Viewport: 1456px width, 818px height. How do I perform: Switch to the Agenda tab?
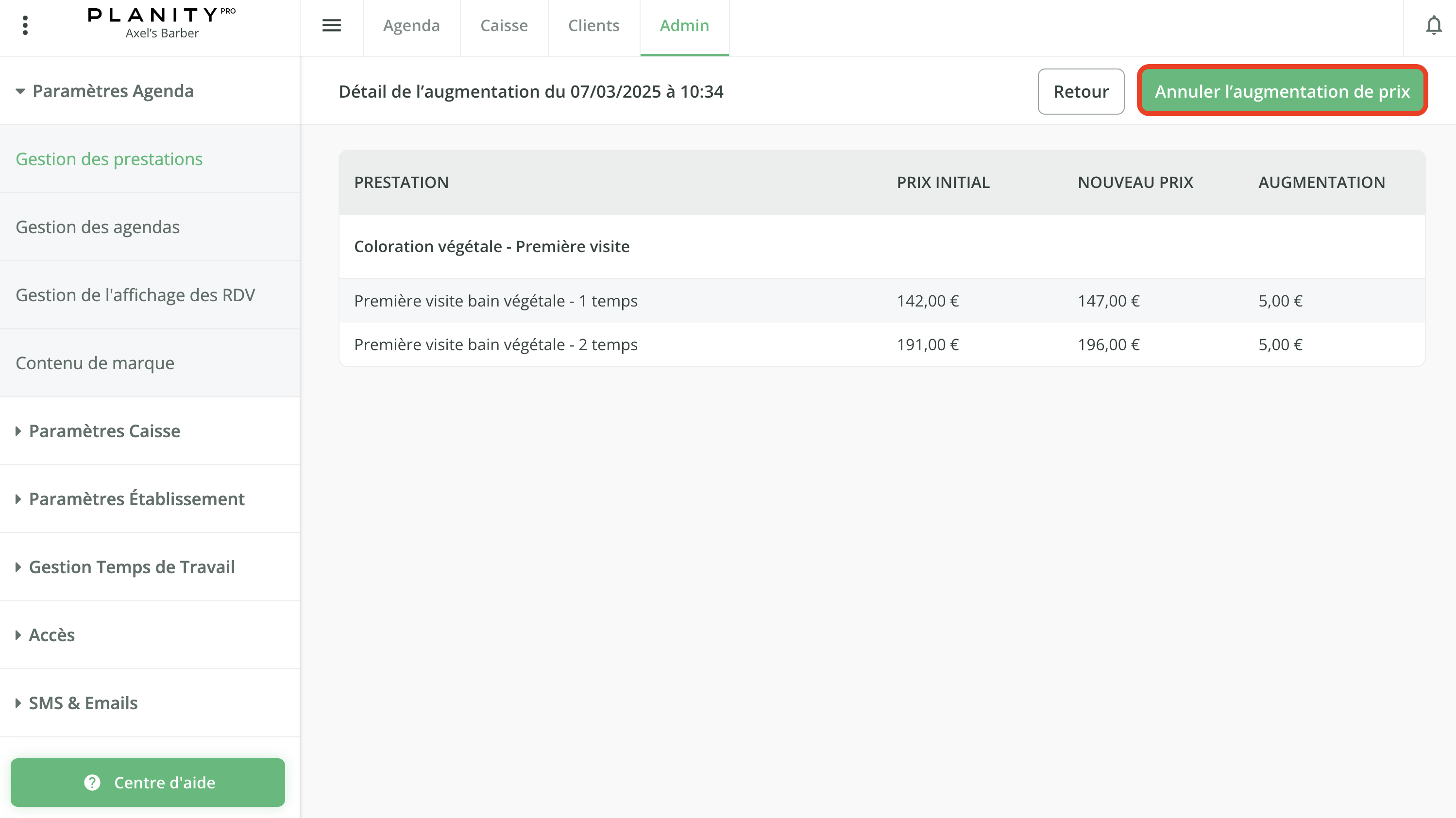click(x=411, y=25)
